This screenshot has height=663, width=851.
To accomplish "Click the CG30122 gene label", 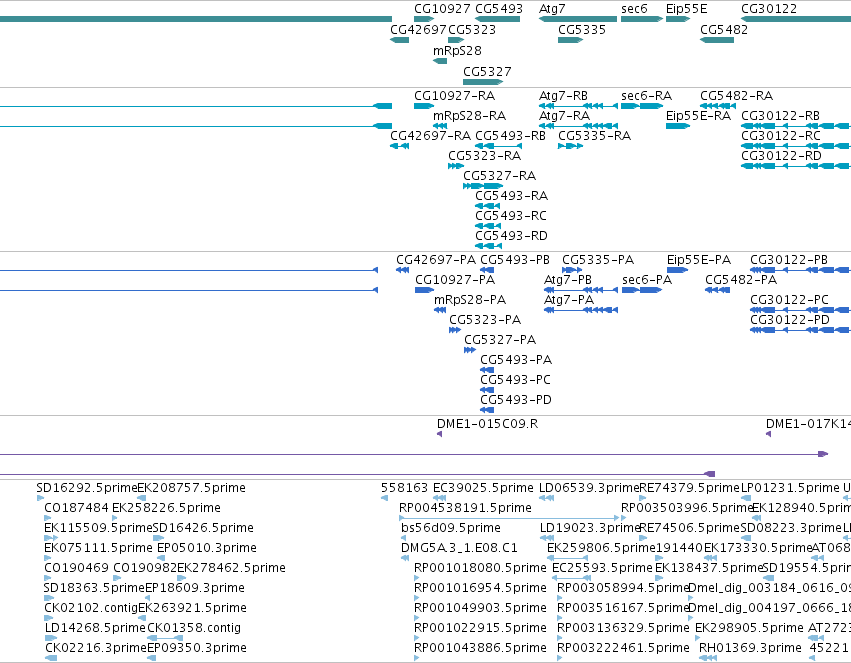I will click(769, 9).
